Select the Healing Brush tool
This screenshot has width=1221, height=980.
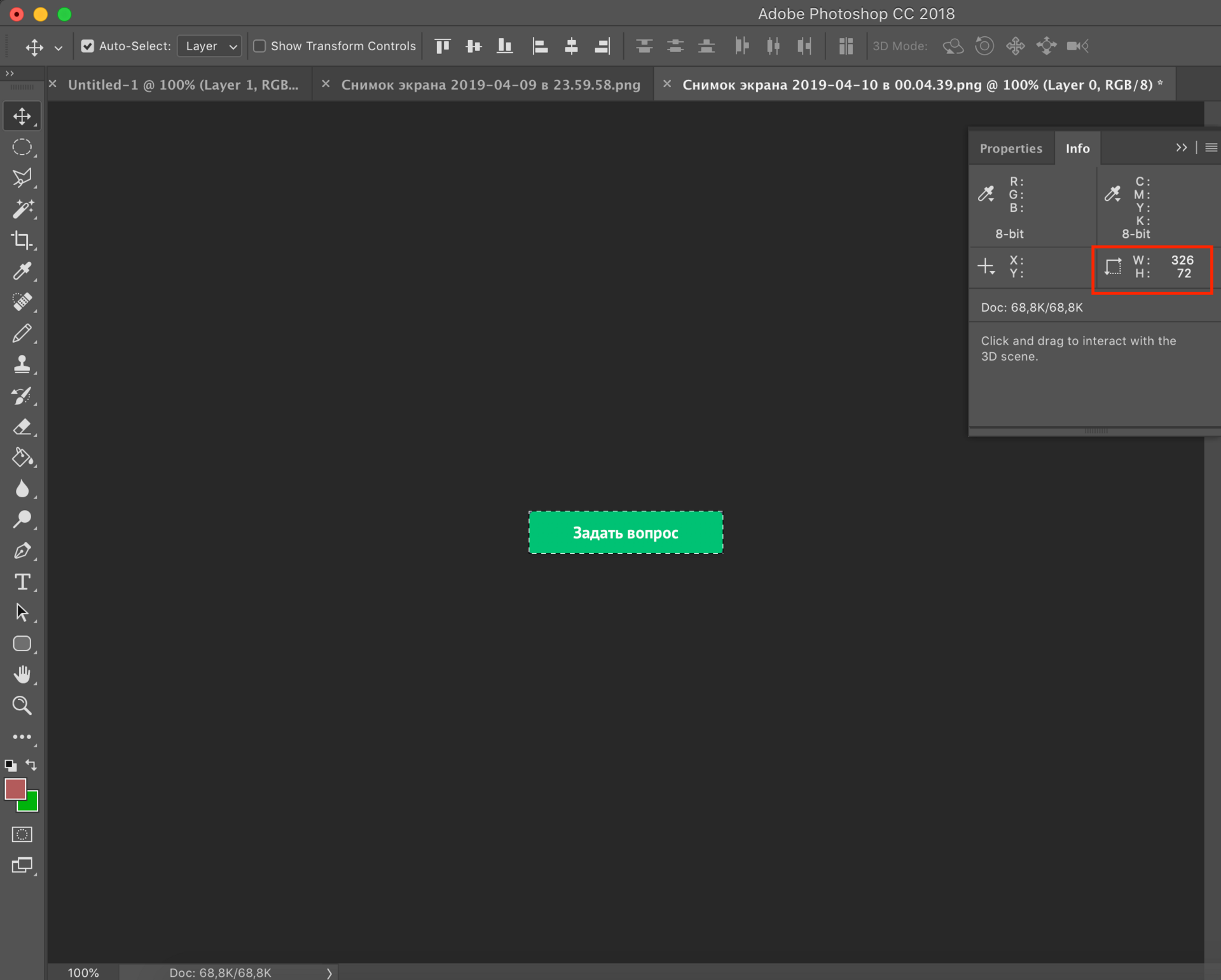coord(22,302)
